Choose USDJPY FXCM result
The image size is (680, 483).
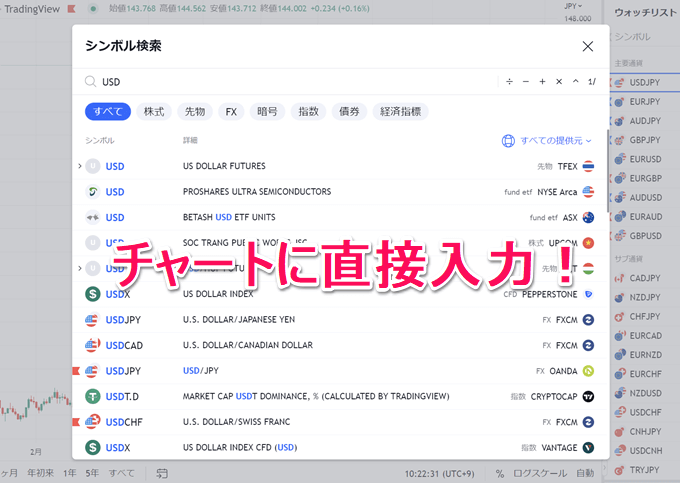(340, 320)
